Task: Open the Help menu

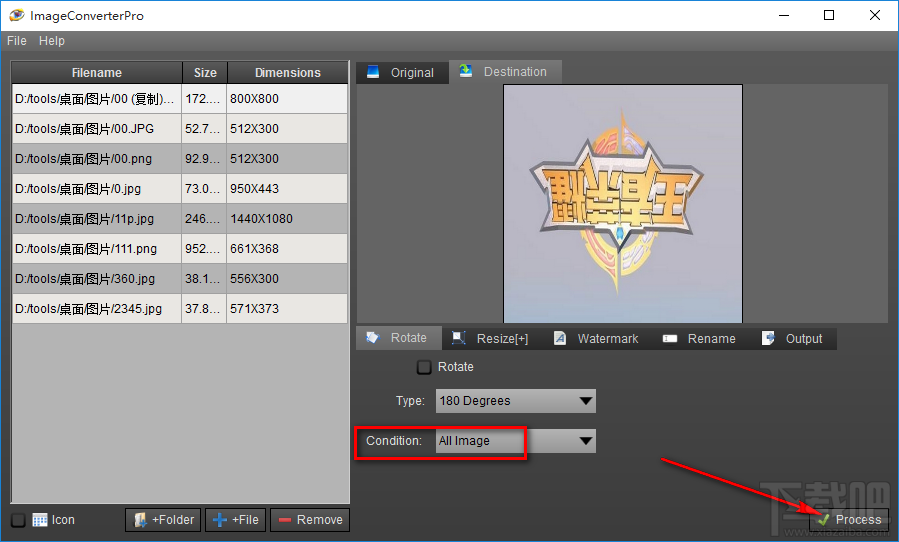Action: point(52,41)
